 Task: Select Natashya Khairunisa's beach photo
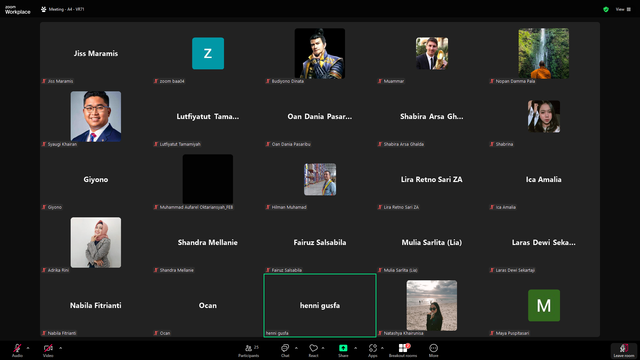pyautogui.click(x=432, y=305)
